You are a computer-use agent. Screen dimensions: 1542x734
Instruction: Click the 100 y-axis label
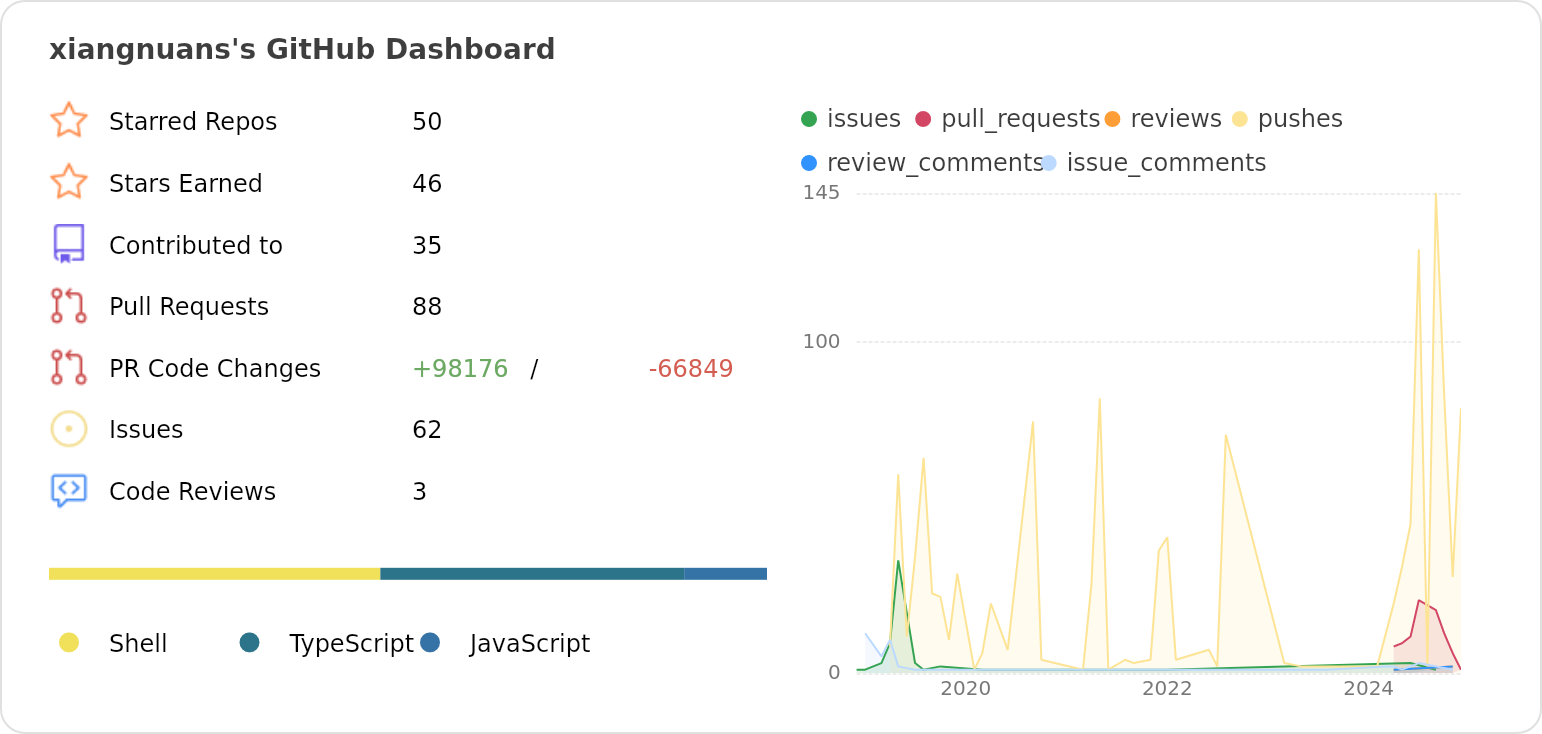point(821,341)
